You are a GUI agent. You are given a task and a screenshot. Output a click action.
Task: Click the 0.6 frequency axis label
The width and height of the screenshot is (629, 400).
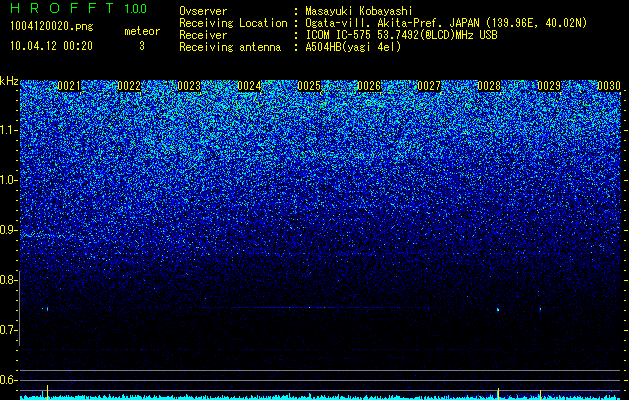click(7, 380)
